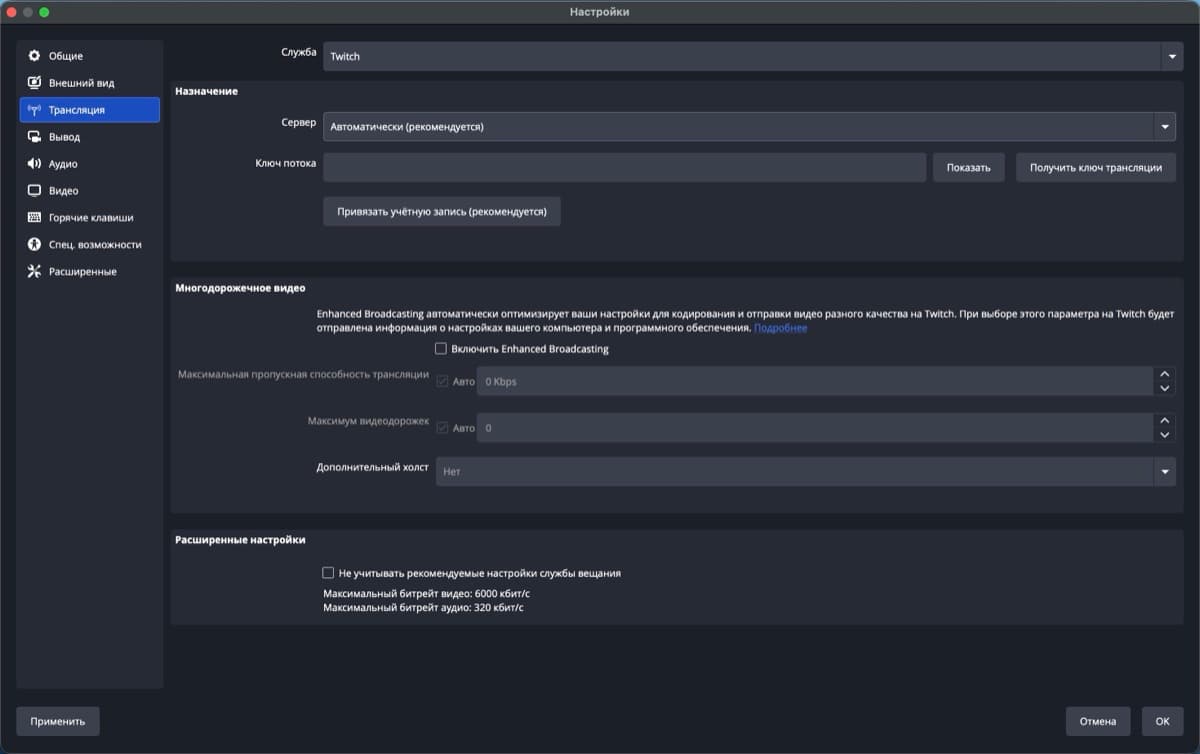1200x754 pixels.
Task: Check Не учитывать рекомендуемые настройки службы вещания
Action: click(328, 572)
